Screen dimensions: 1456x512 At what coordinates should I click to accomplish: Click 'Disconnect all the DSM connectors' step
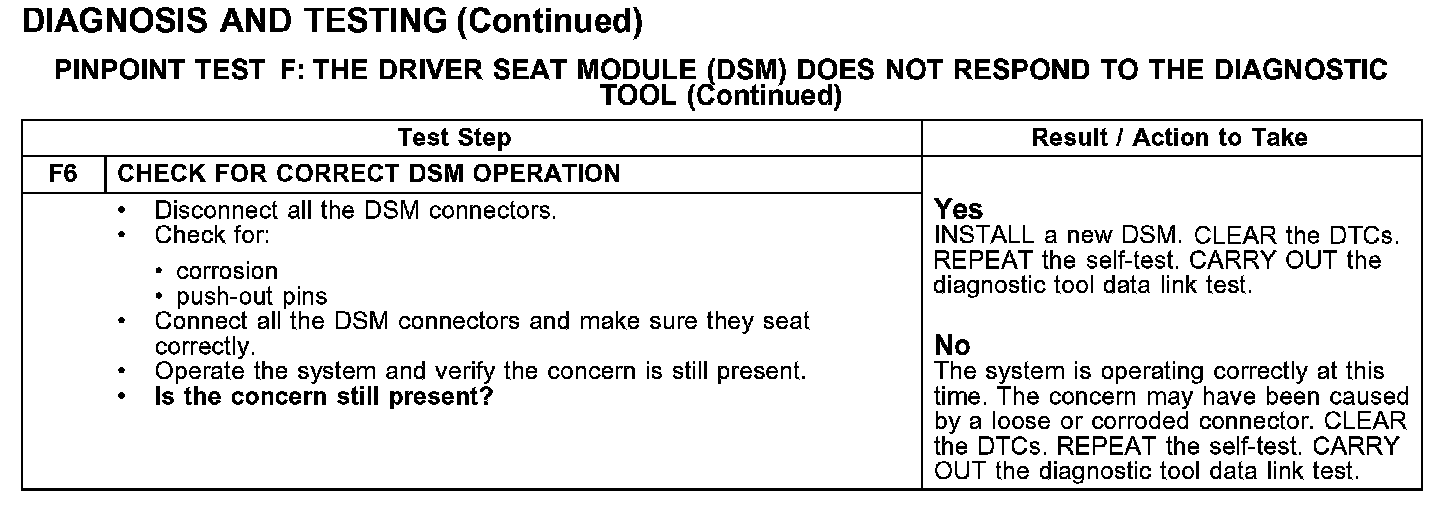355,212
